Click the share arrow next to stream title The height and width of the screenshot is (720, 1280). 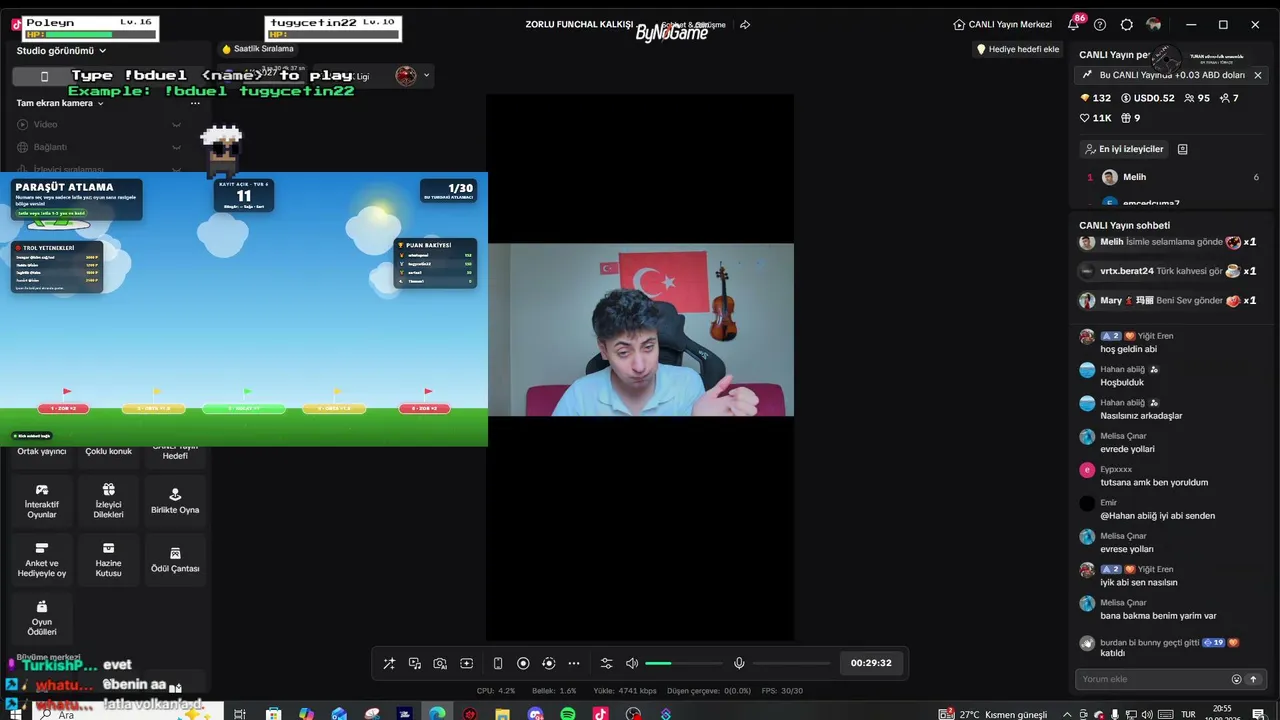tap(745, 24)
